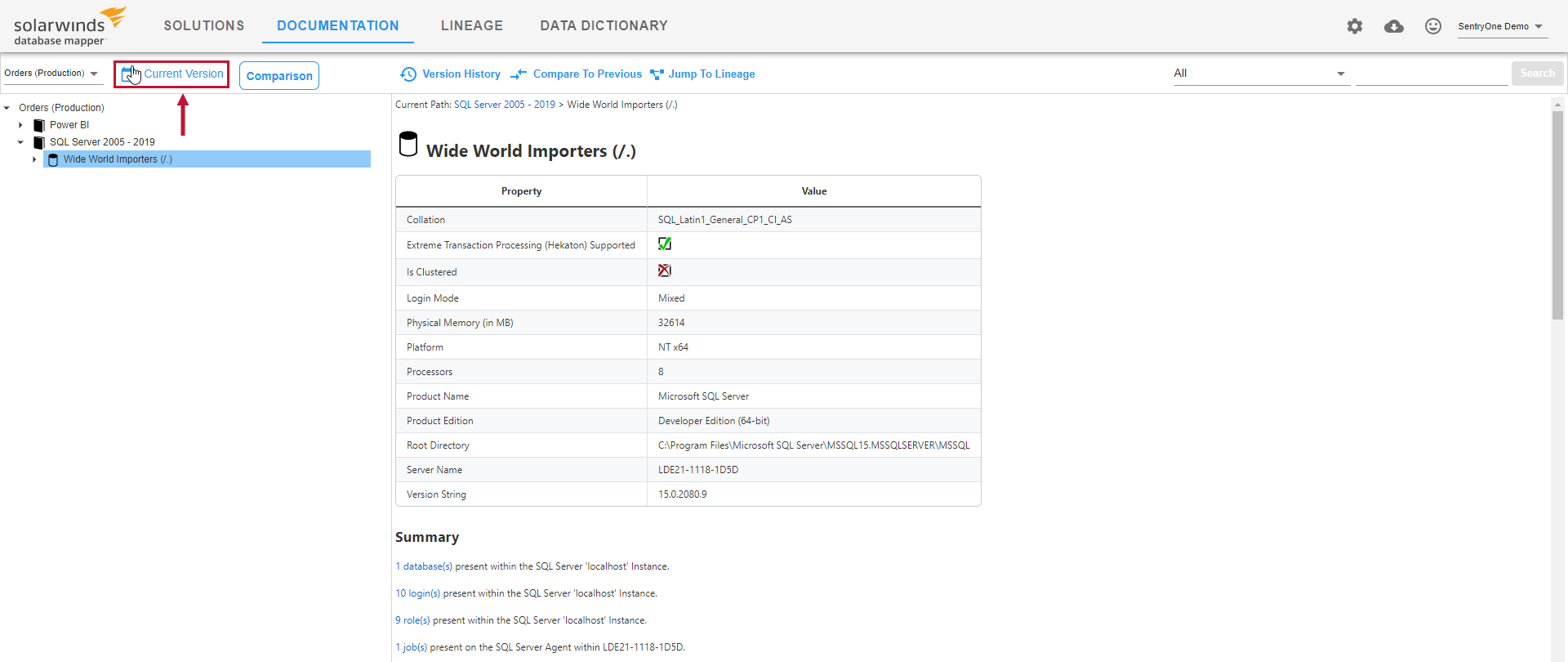This screenshot has height=662, width=1568.
Task: Open the 1 database(s) summary link
Action: [x=424, y=566]
